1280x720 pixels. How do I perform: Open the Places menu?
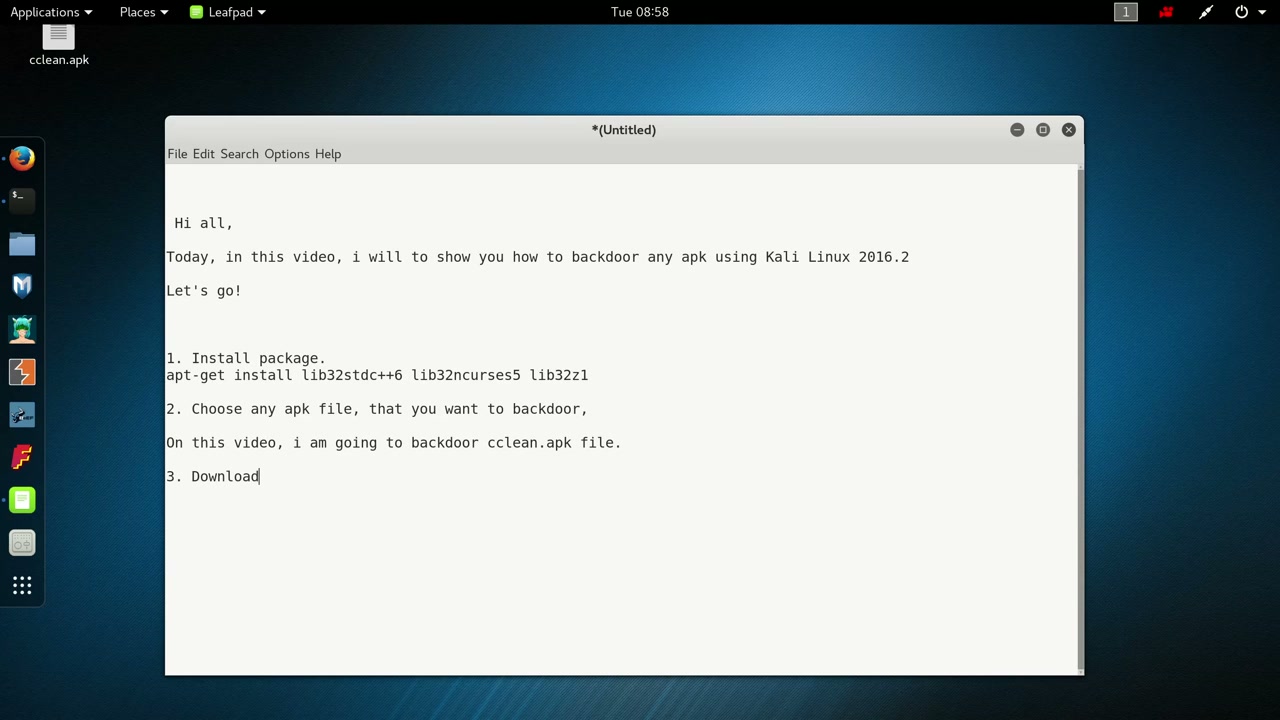(x=144, y=12)
